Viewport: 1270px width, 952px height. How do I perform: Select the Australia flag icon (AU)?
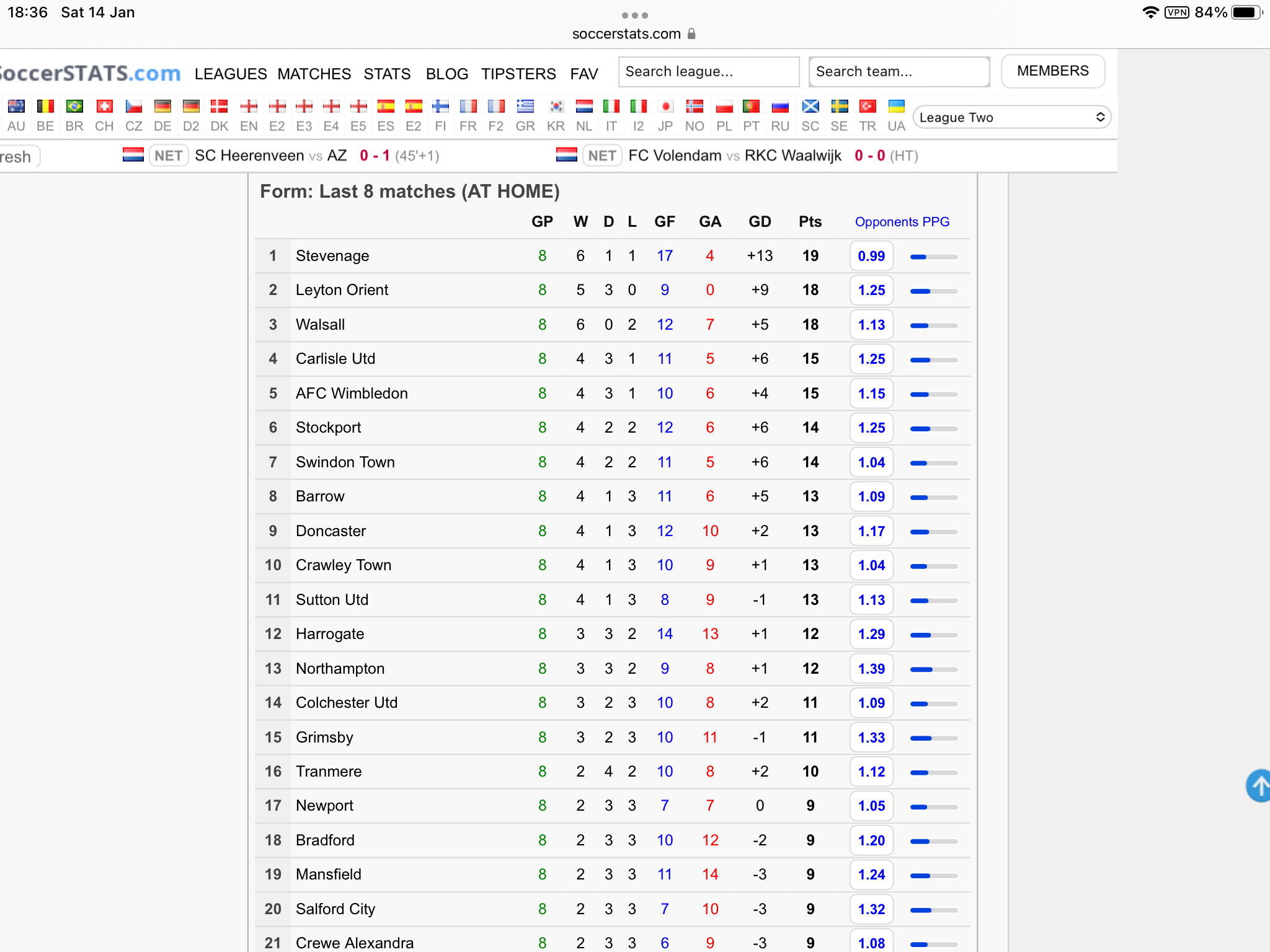point(16,107)
